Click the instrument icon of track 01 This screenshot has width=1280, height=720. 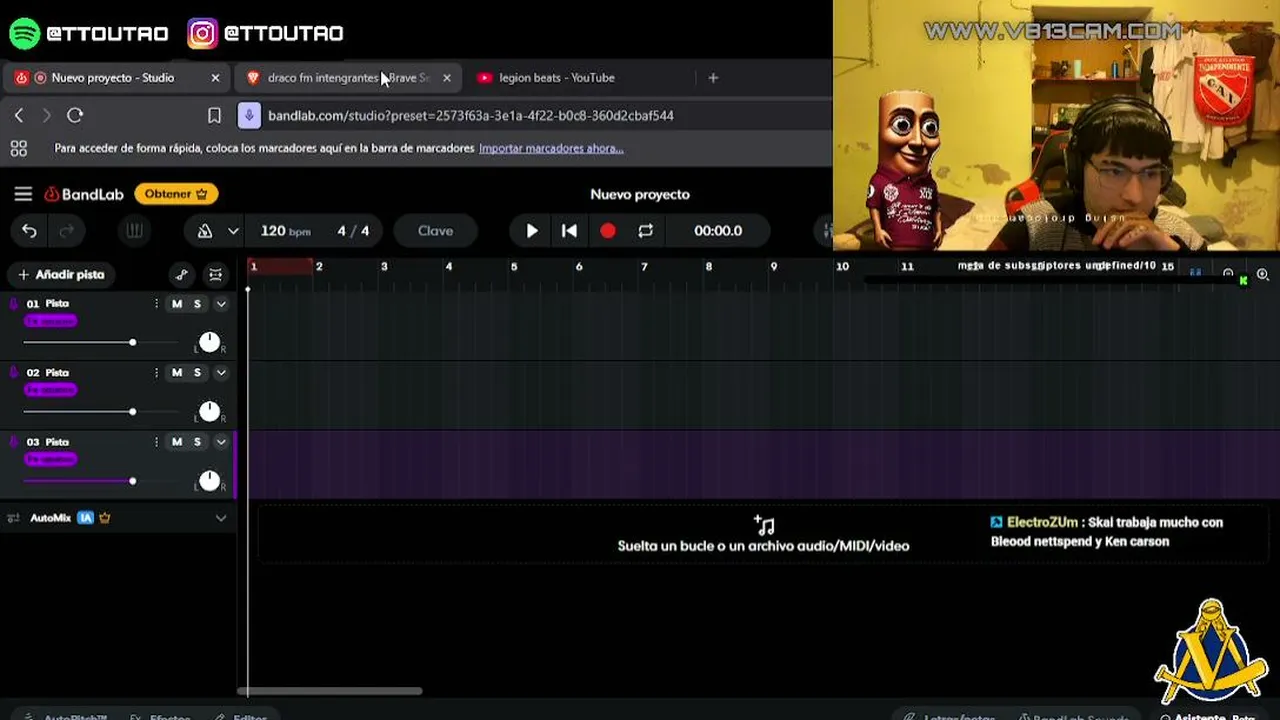tap(14, 304)
